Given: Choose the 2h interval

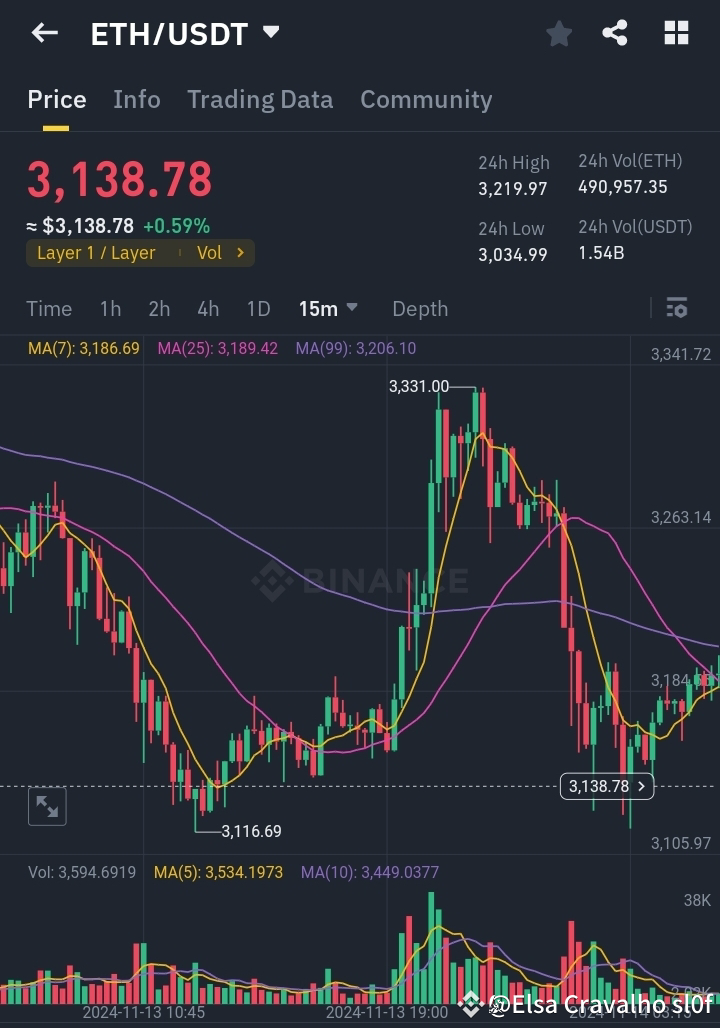Looking at the screenshot, I should pos(158,308).
